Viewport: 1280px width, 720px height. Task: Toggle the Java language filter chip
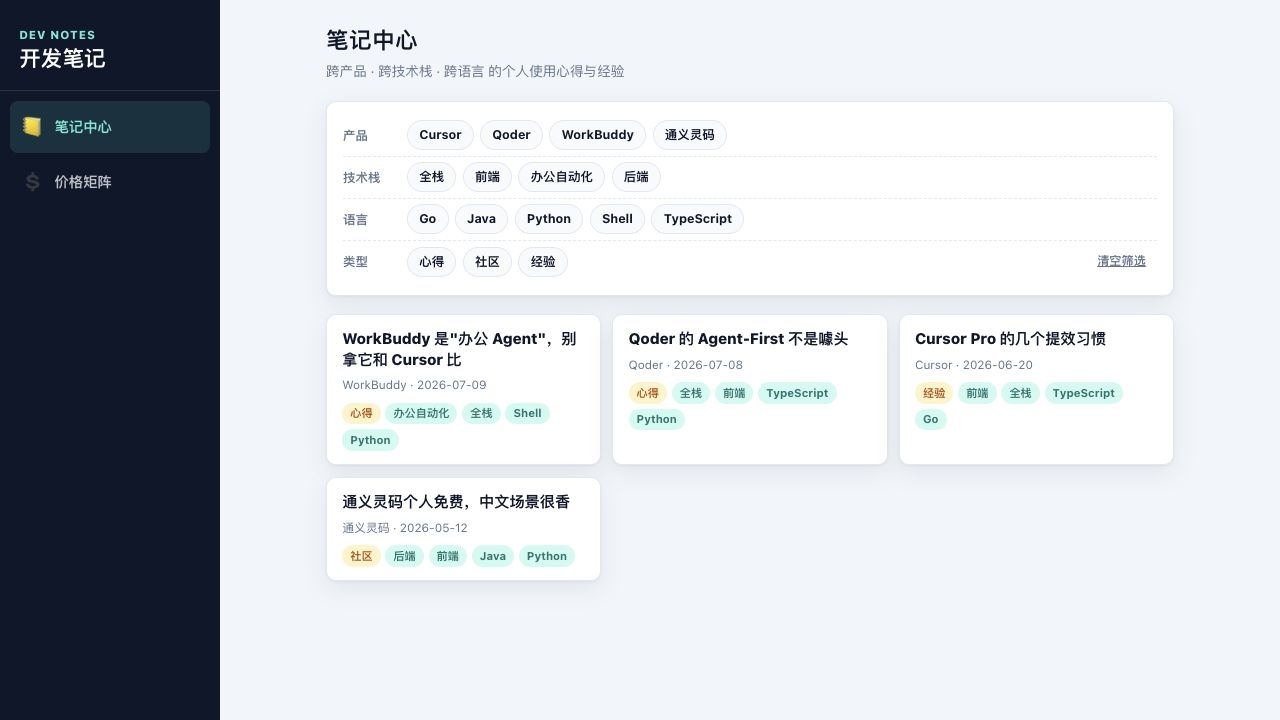tap(481, 219)
